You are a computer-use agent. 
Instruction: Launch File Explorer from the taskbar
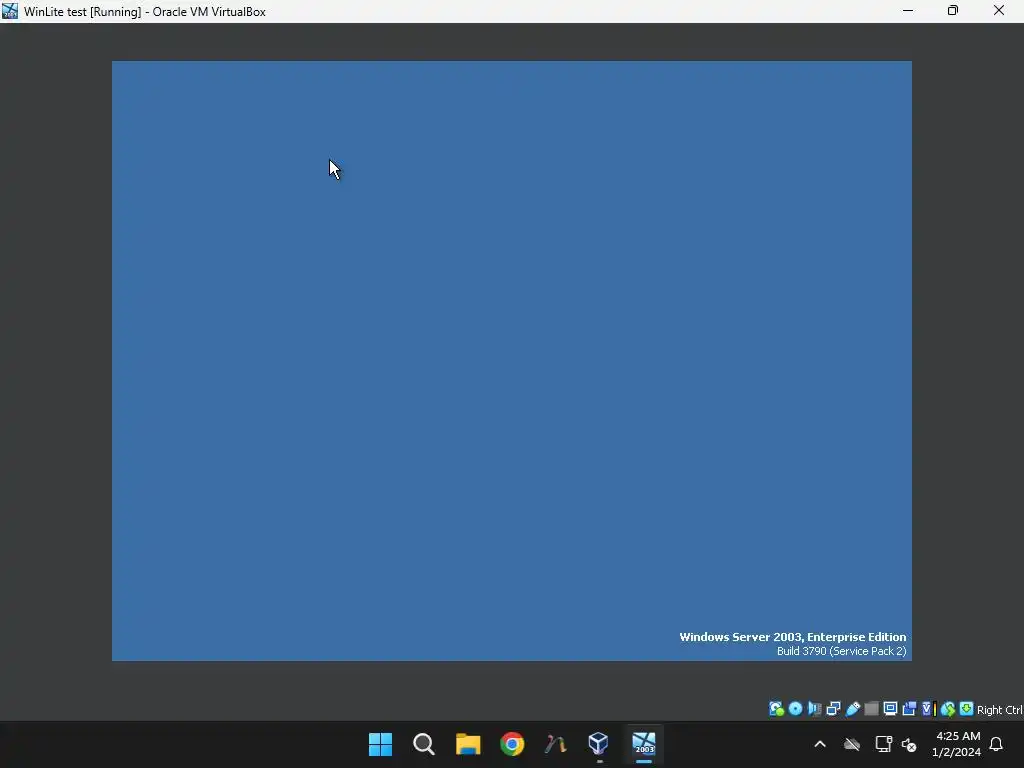coord(468,744)
